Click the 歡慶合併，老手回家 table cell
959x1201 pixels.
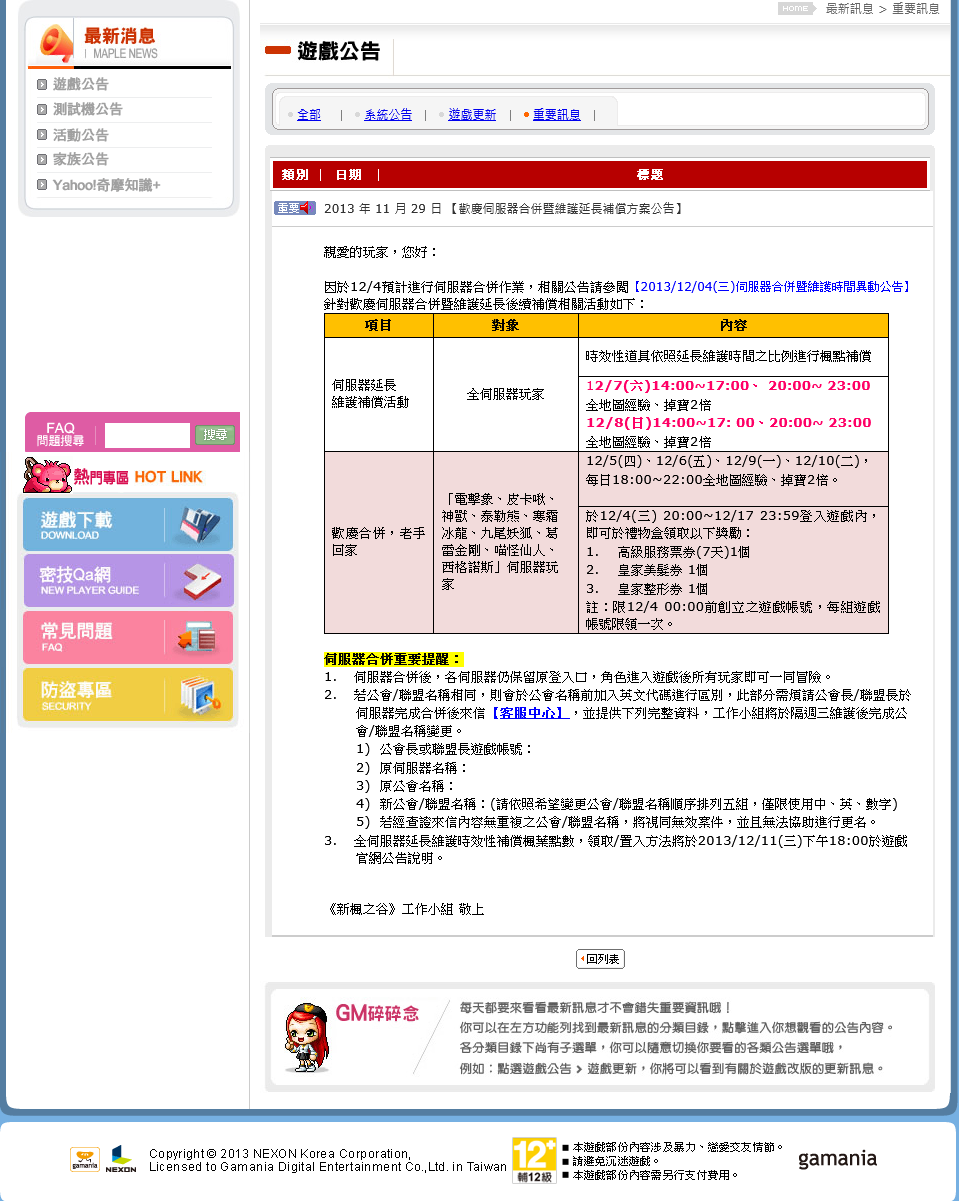pyautogui.click(x=379, y=542)
